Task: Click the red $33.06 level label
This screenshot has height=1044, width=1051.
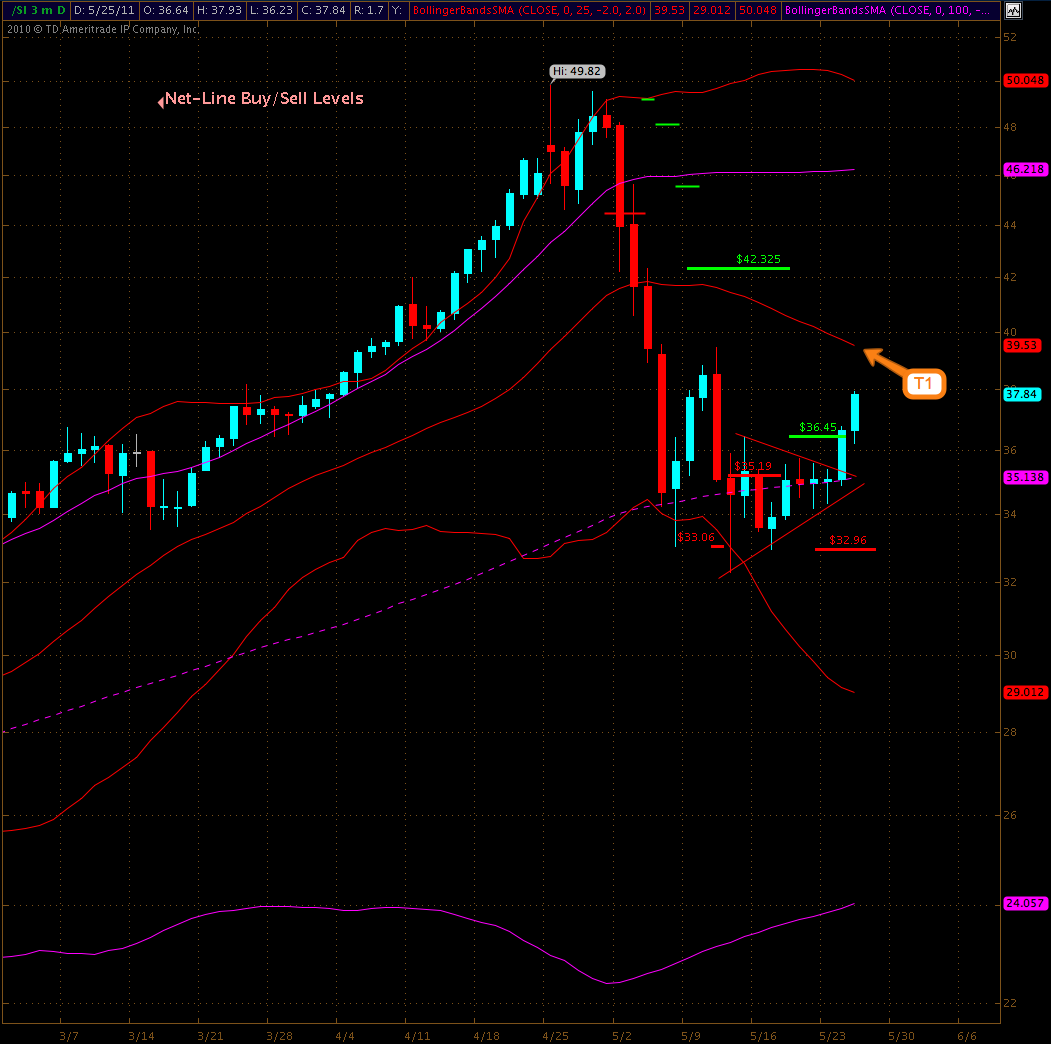Action: [x=696, y=537]
